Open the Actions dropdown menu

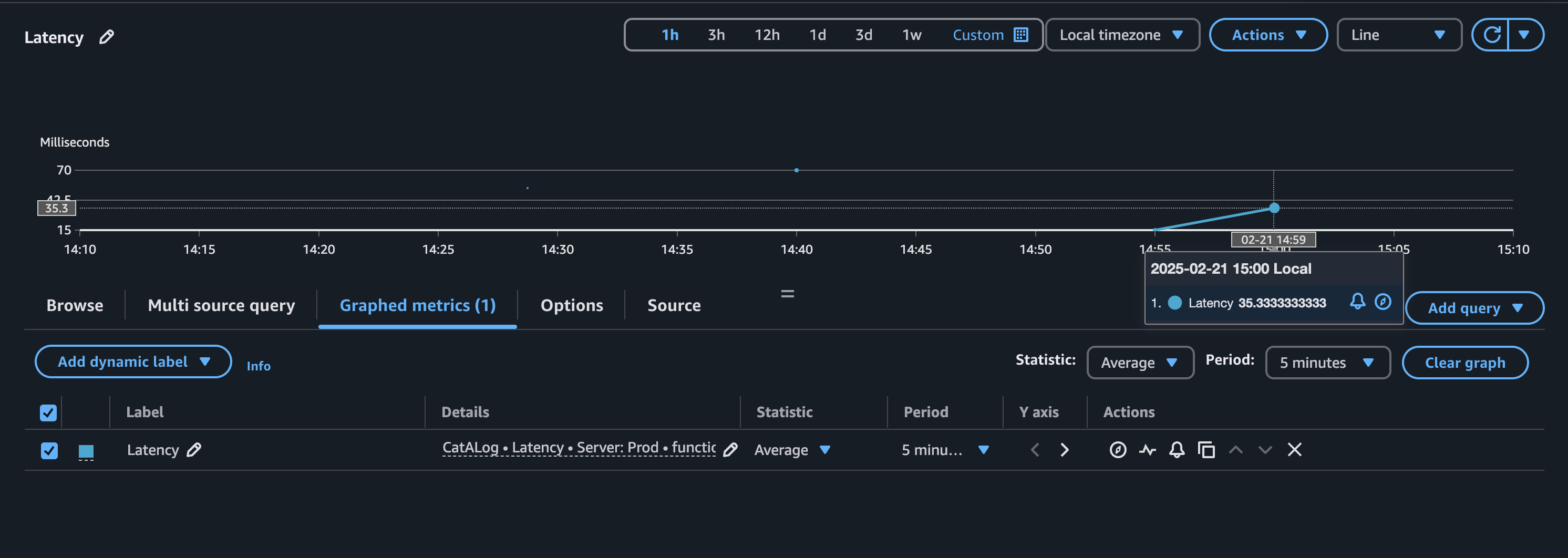click(1268, 35)
